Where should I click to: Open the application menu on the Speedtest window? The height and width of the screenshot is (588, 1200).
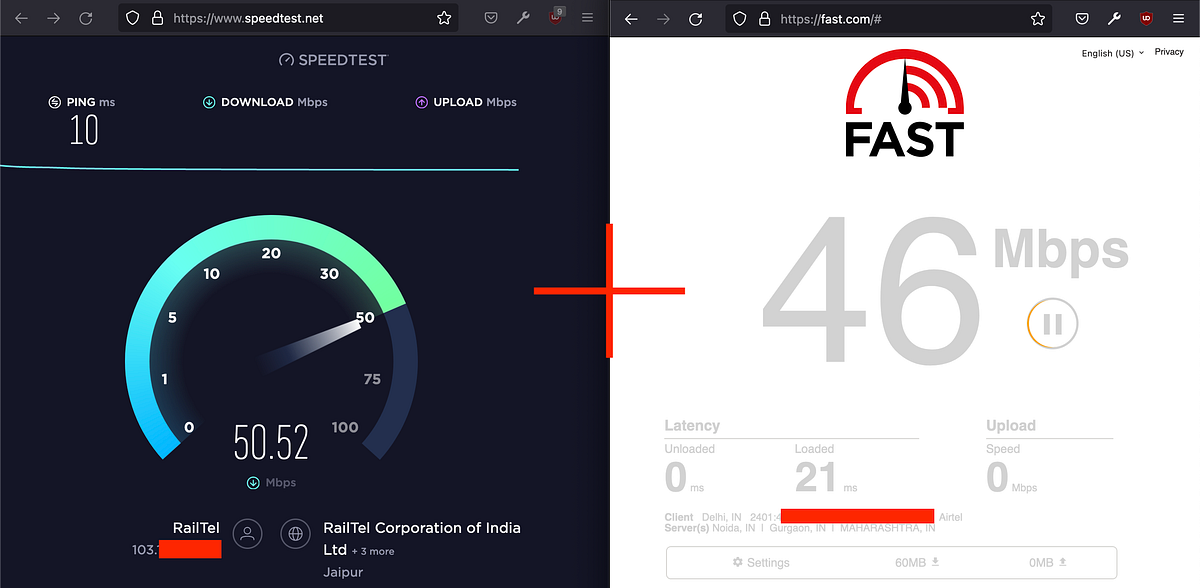point(587,17)
